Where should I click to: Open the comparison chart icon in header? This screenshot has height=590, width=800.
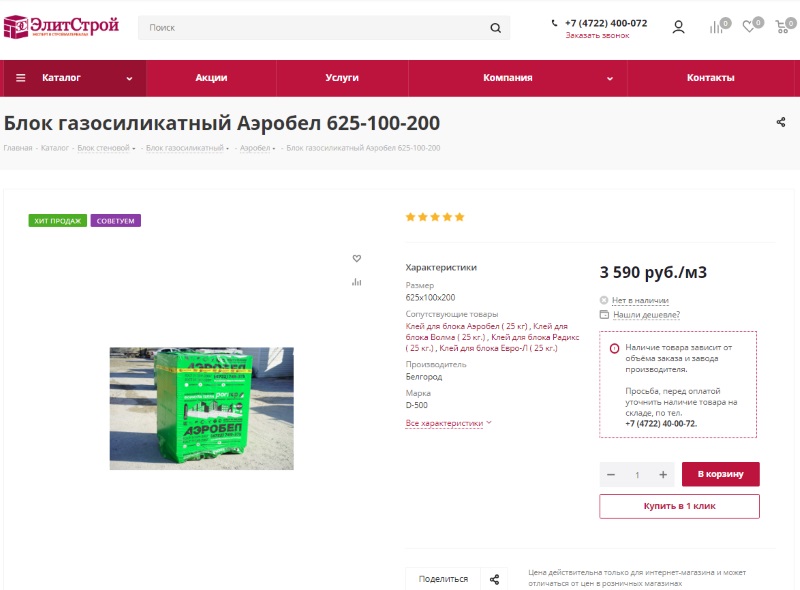(x=716, y=28)
